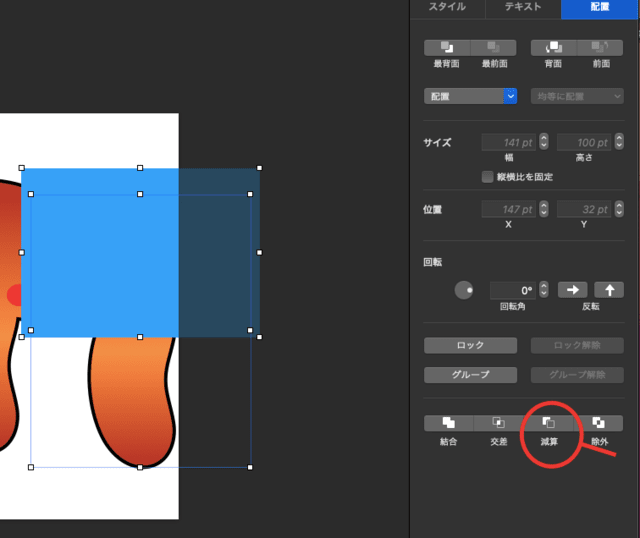Click the width field stepper arrows
The image size is (640, 538).
coord(544,143)
